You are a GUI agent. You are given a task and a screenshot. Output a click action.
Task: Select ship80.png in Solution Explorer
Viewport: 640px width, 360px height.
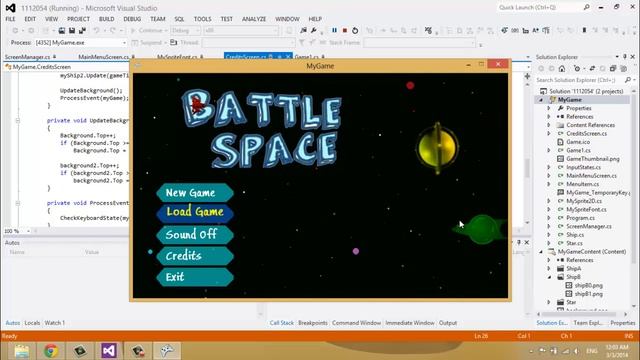click(589, 286)
